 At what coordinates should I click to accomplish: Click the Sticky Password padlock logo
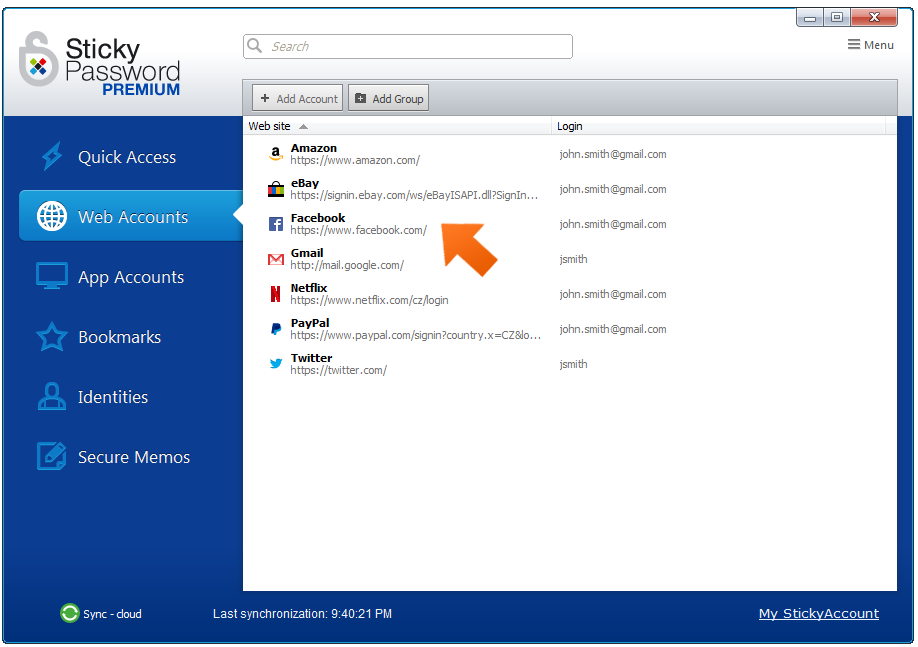click(x=39, y=60)
